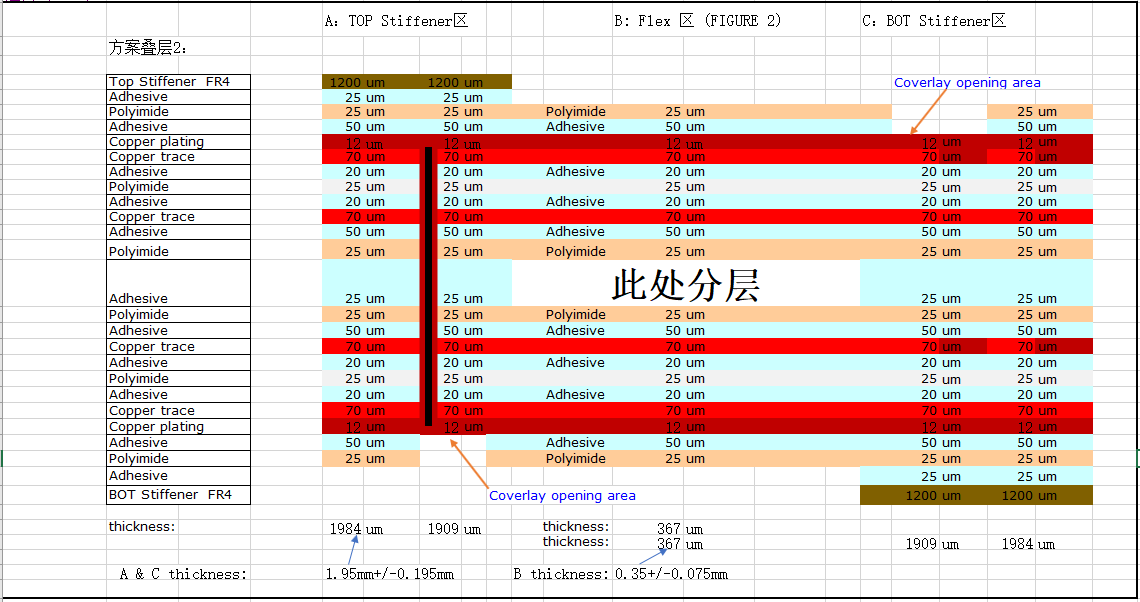Click the A & C thickness label
The width and height of the screenshot is (1140, 602).
click(183, 574)
